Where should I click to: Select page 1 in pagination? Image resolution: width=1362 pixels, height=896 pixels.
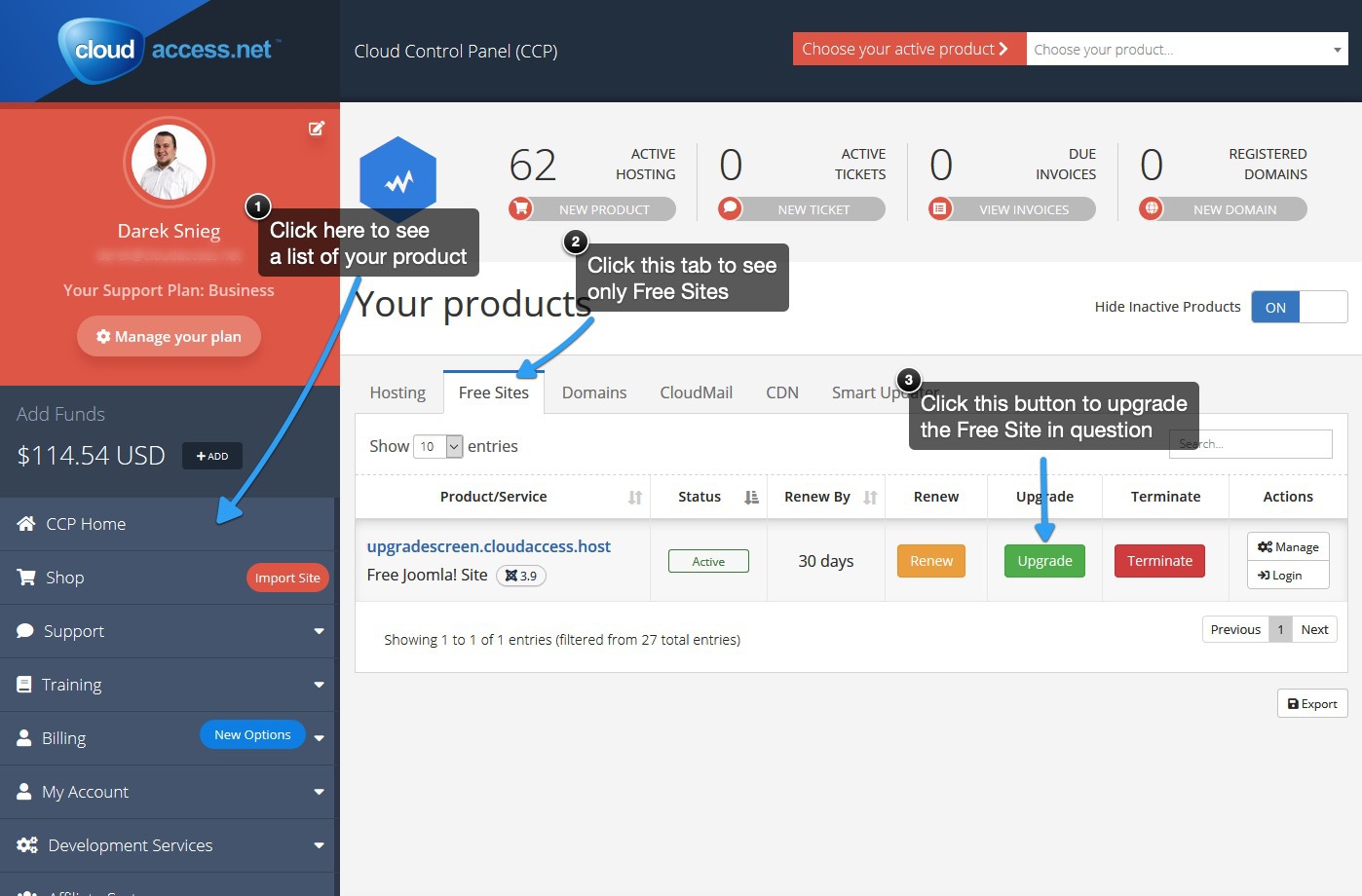coord(1280,629)
